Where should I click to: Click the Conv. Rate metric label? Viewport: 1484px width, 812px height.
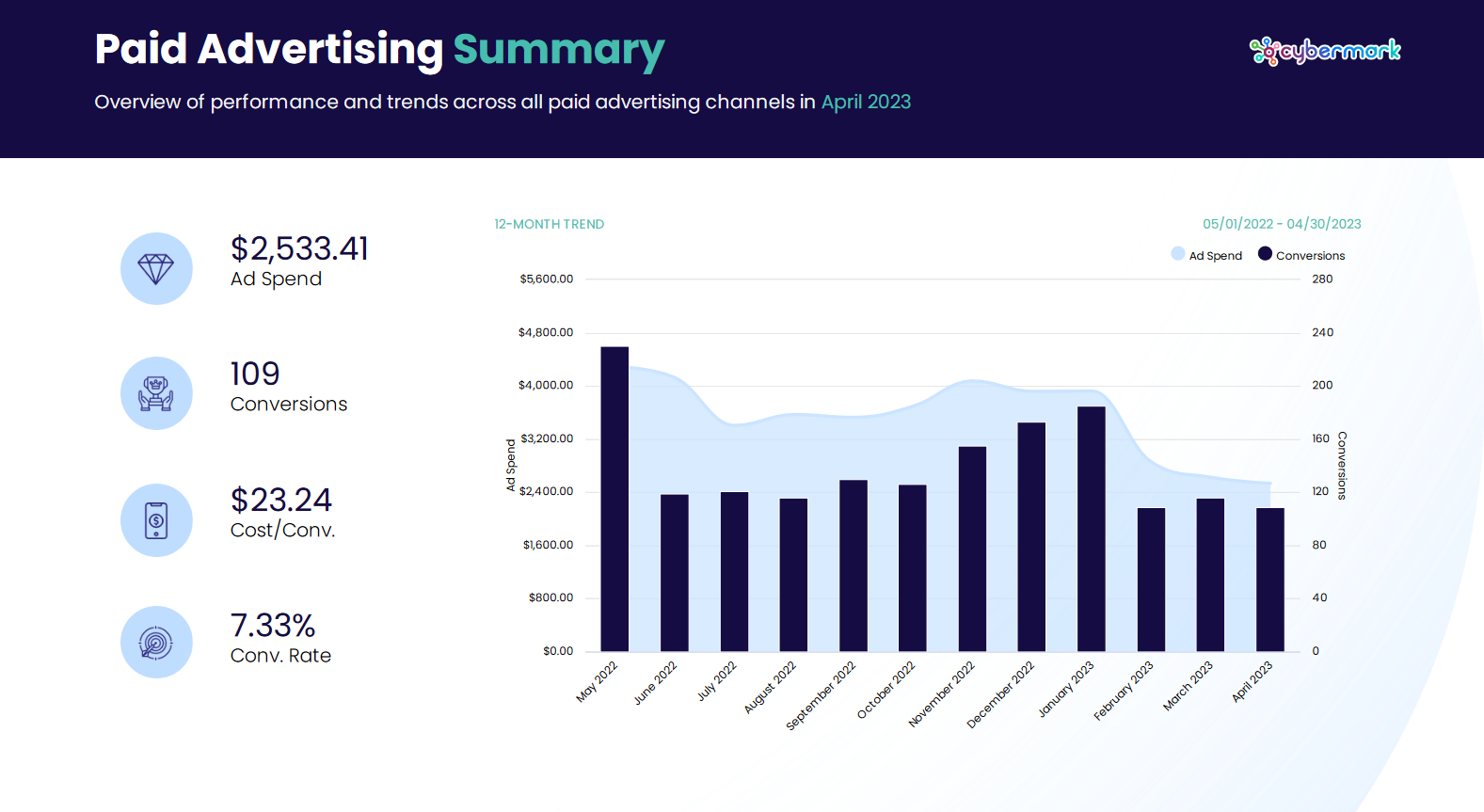point(280,656)
